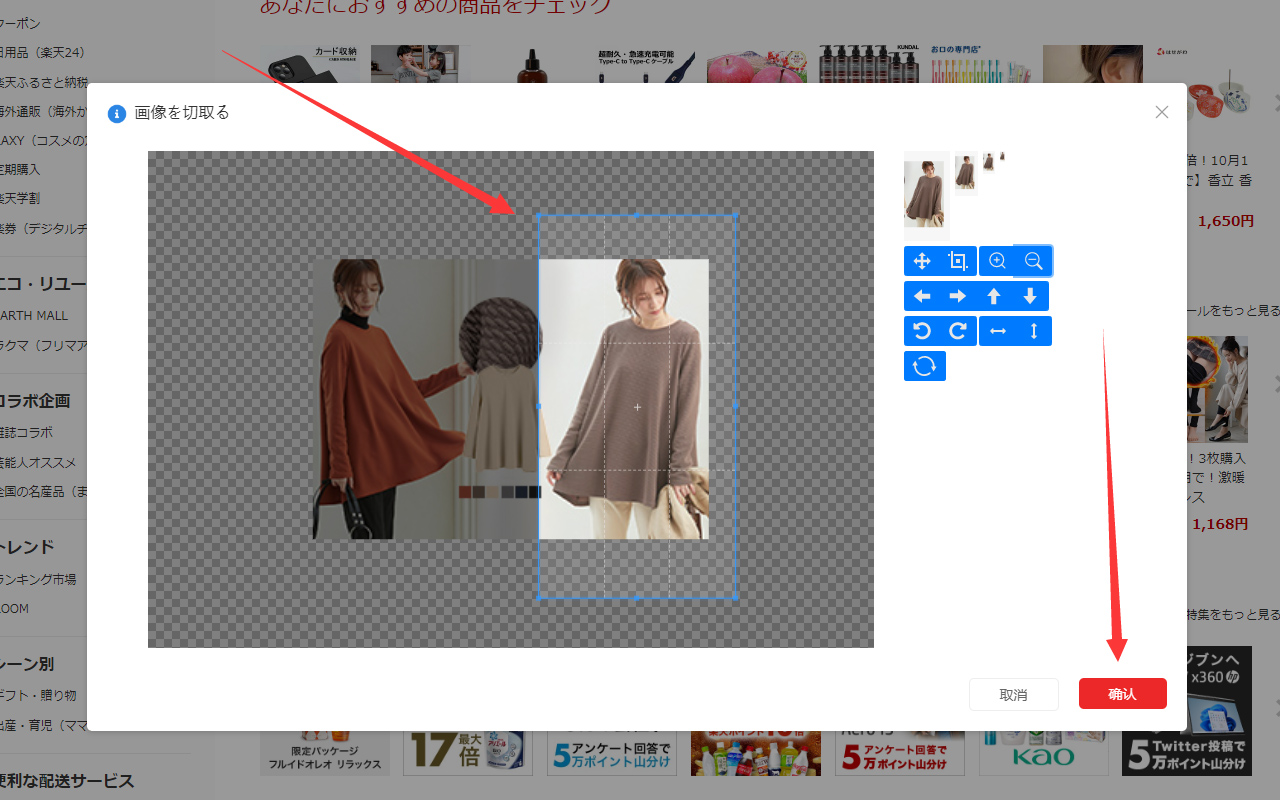
Task: Confirm the crop with red 确认 button
Action: tap(1122, 694)
